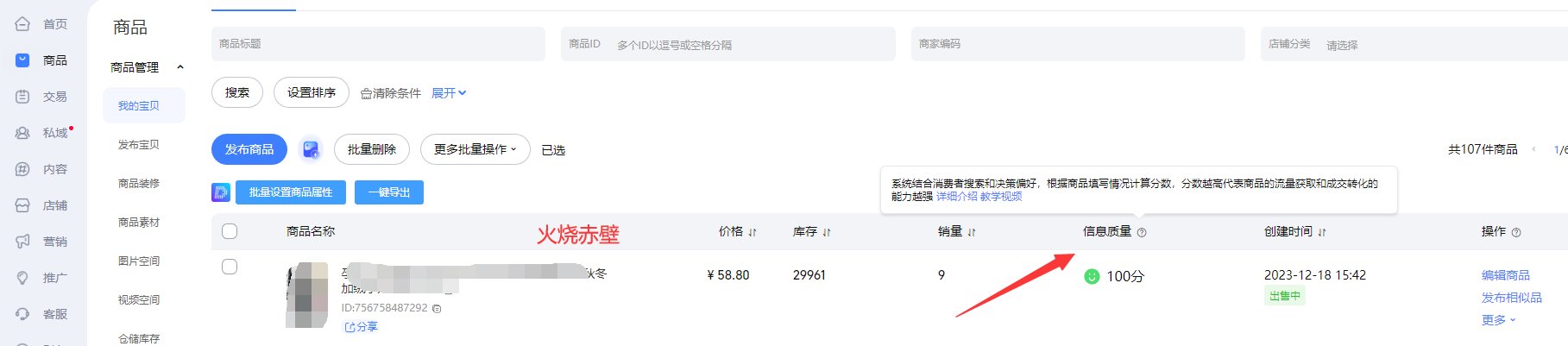Screen dimensions: 1568x346
Task: Select 商品装修 in the side menu
Action: click(x=139, y=184)
